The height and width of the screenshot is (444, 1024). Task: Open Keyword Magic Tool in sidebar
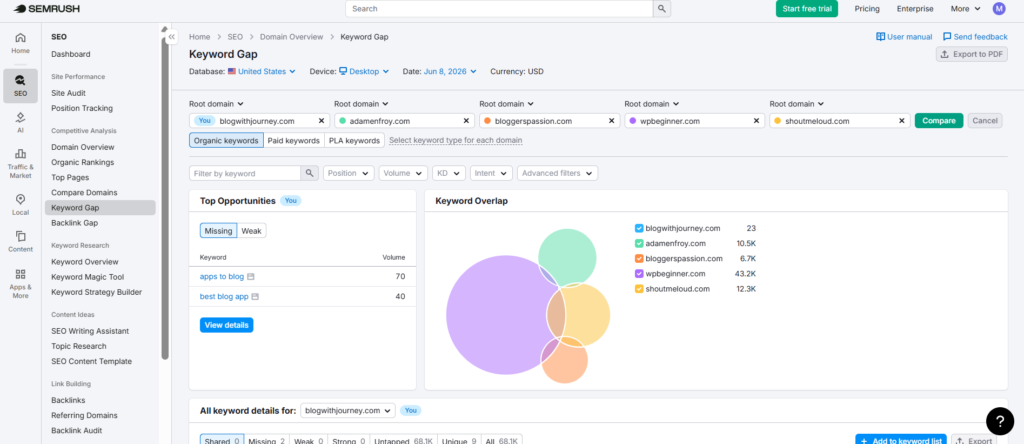(88, 277)
